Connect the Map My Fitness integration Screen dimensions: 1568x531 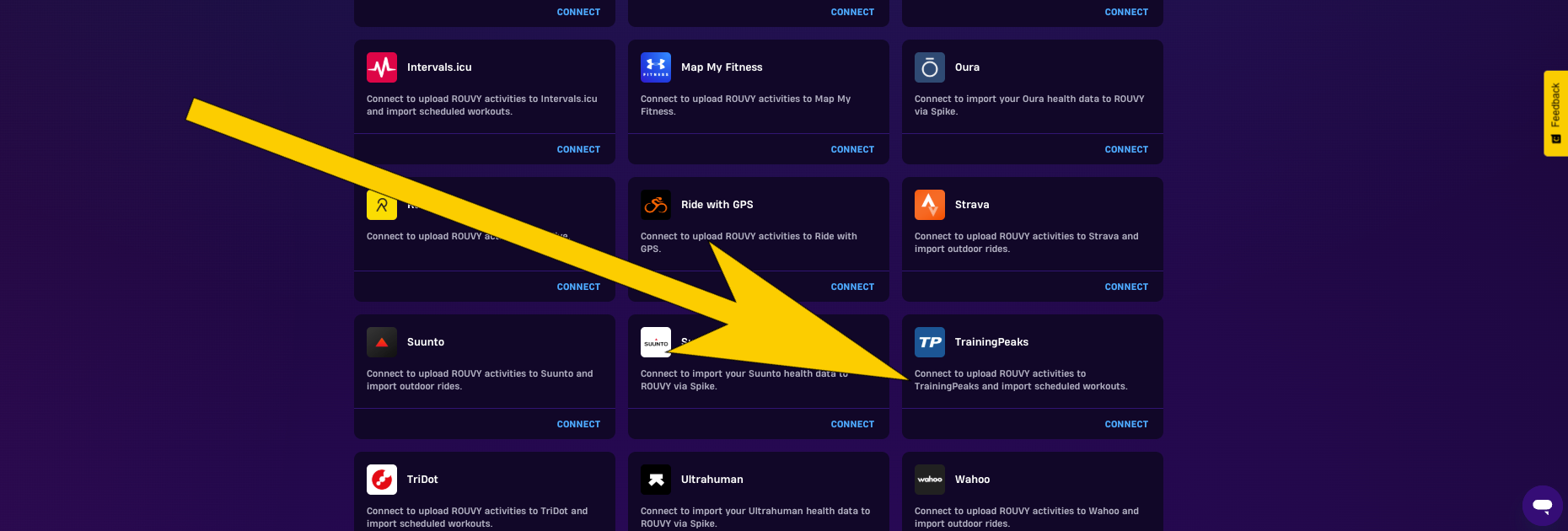coord(852,149)
